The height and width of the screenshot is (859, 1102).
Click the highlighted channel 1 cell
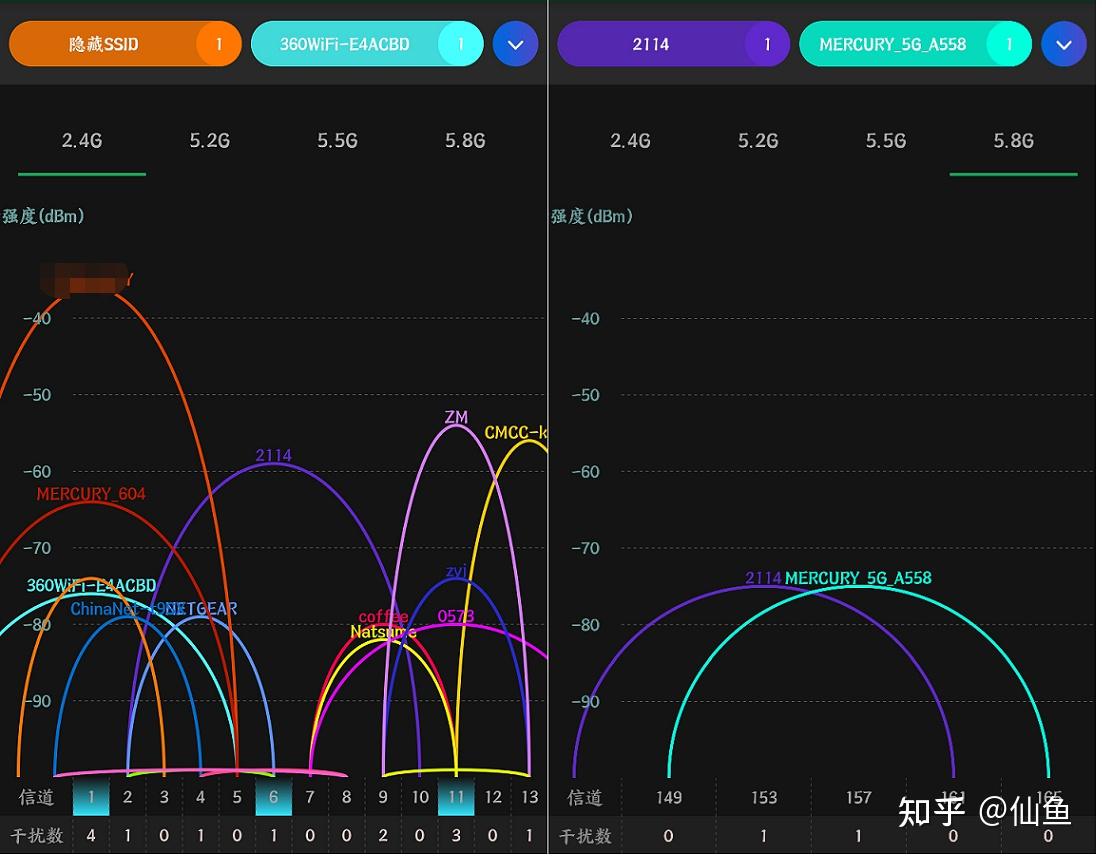click(91, 797)
